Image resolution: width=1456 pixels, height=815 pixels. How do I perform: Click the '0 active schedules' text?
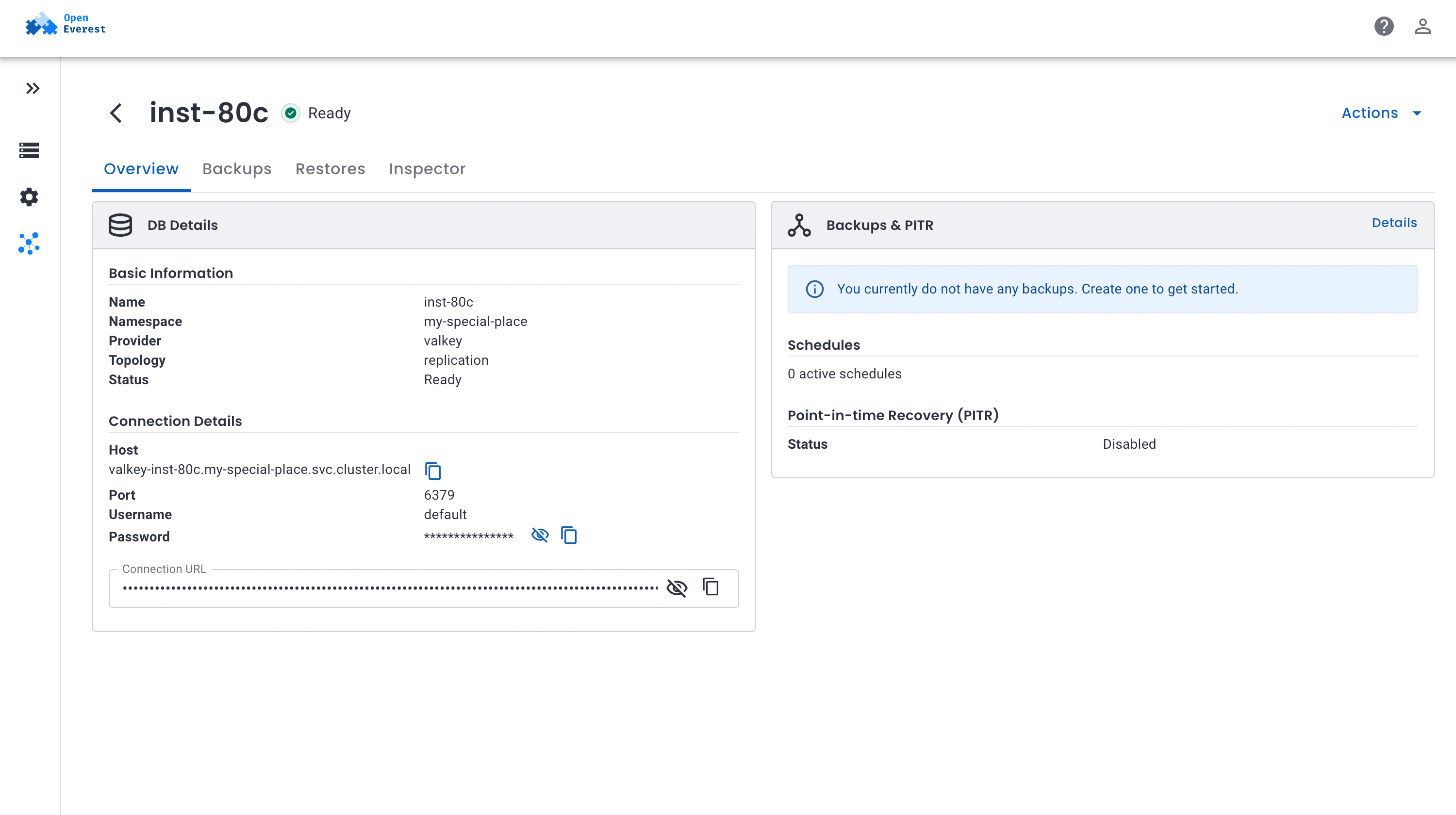pyautogui.click(x=844, y=374)
